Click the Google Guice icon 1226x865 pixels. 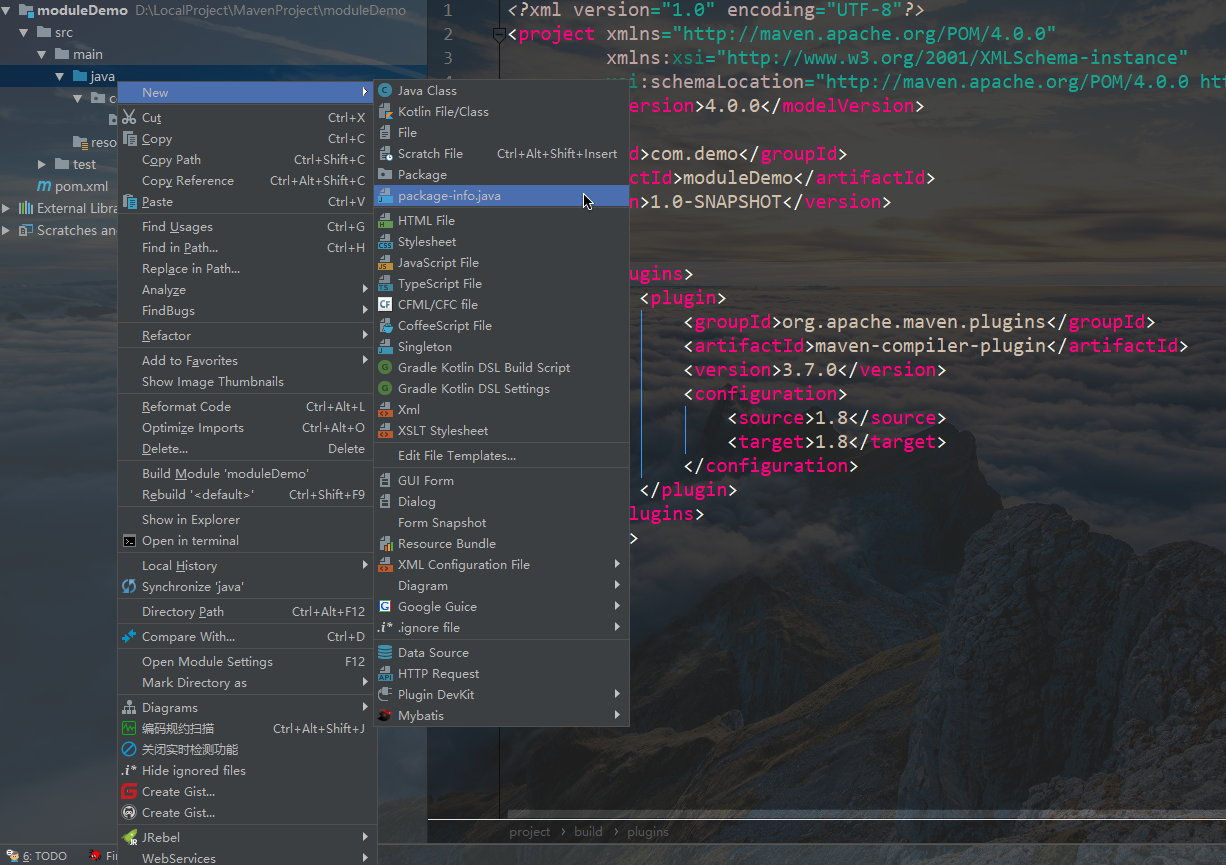[x=385, y=606]
